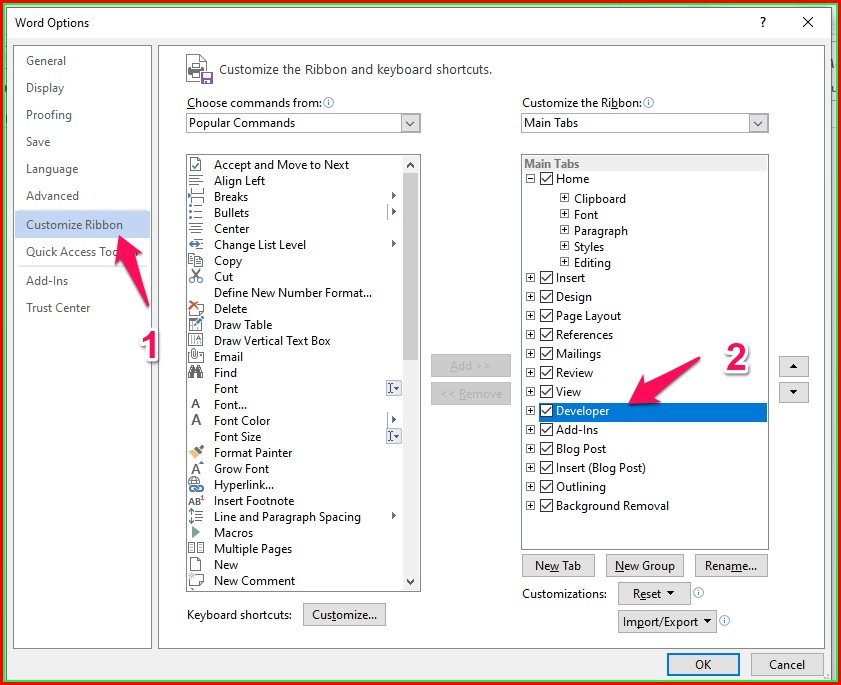The image size is (841, 685).
Task: Click the Bullets command icon
Action: point(196,212)
